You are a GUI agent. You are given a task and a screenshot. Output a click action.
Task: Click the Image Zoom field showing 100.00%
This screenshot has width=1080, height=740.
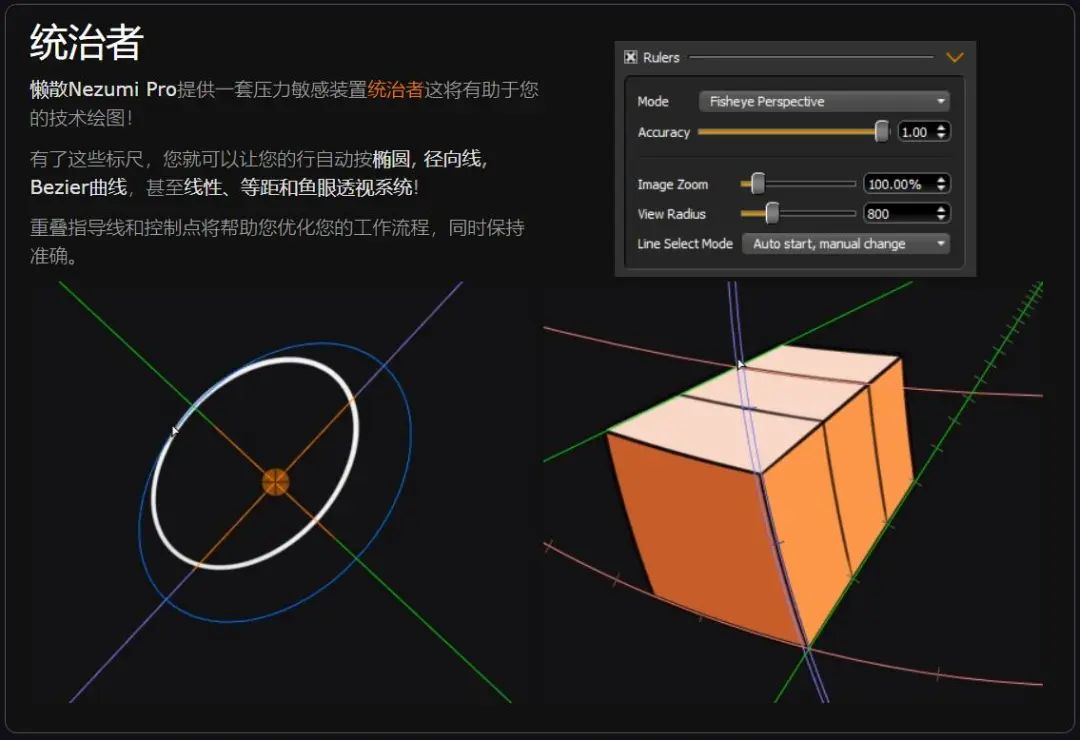tap(897, 184)
